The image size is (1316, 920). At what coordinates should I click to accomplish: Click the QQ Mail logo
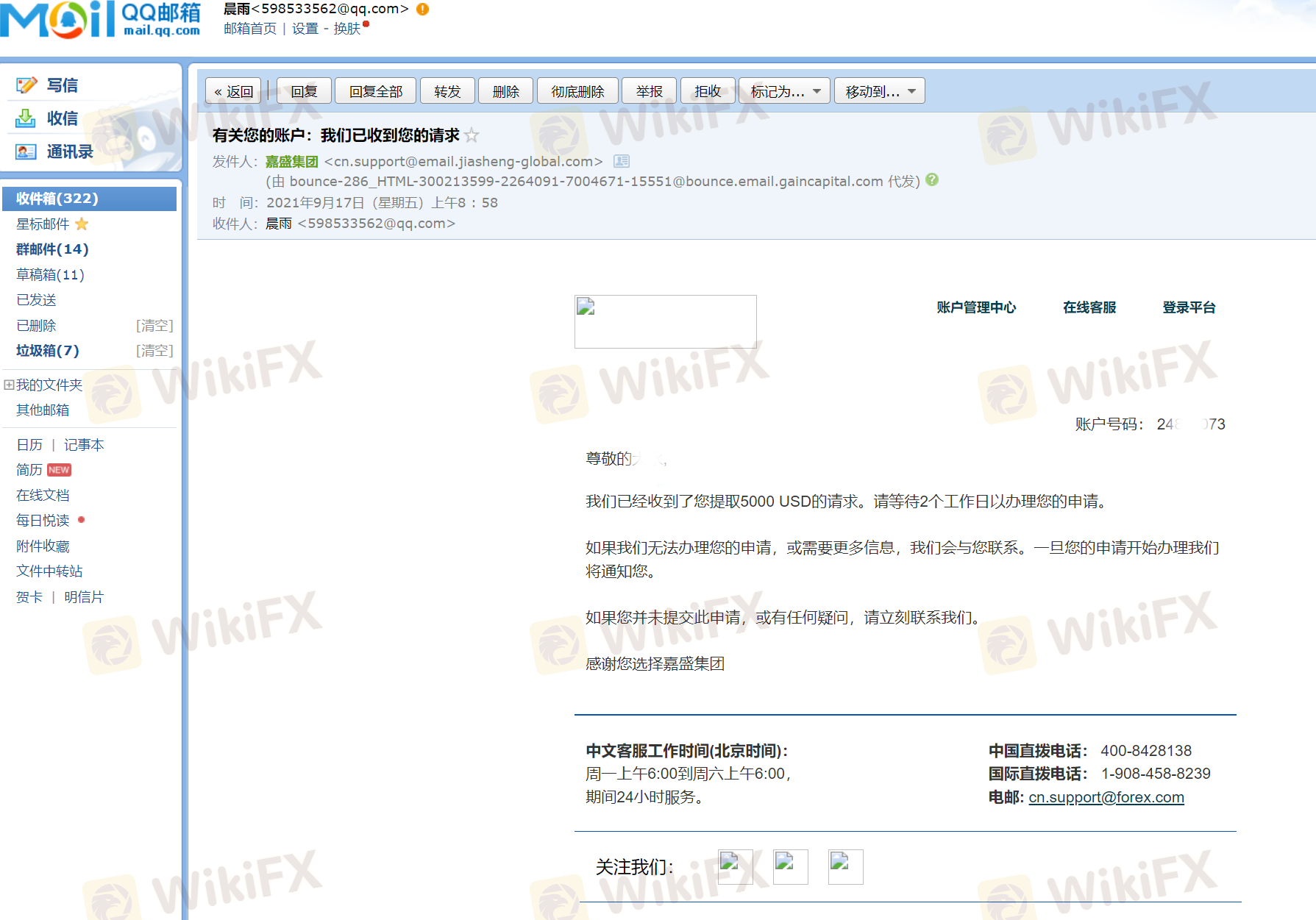100,20
